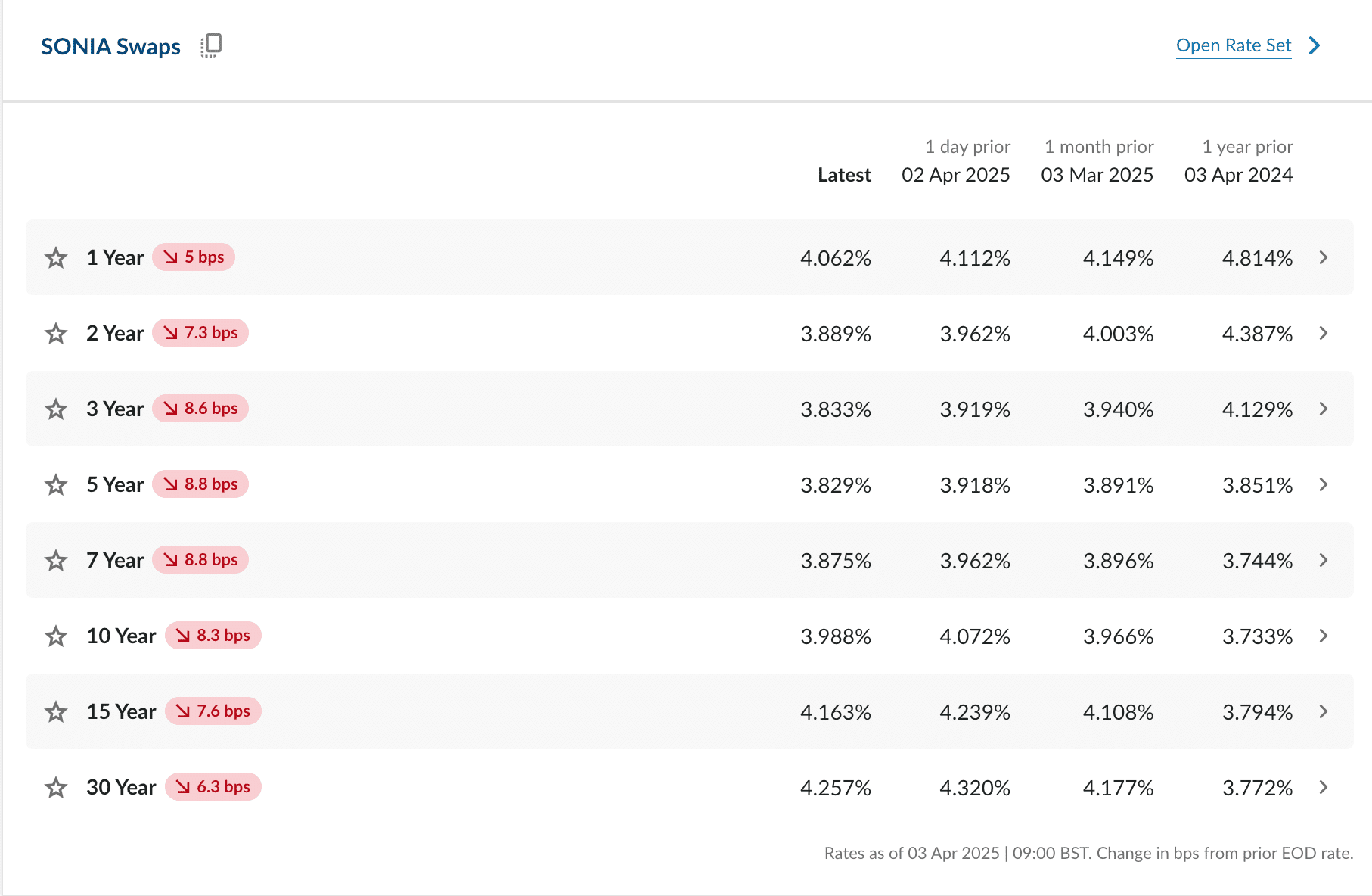This screenshot has width=1372, height=896.
Task: Click the 15 Year latest rate 4.163%
Action: (x=836, y=712)
